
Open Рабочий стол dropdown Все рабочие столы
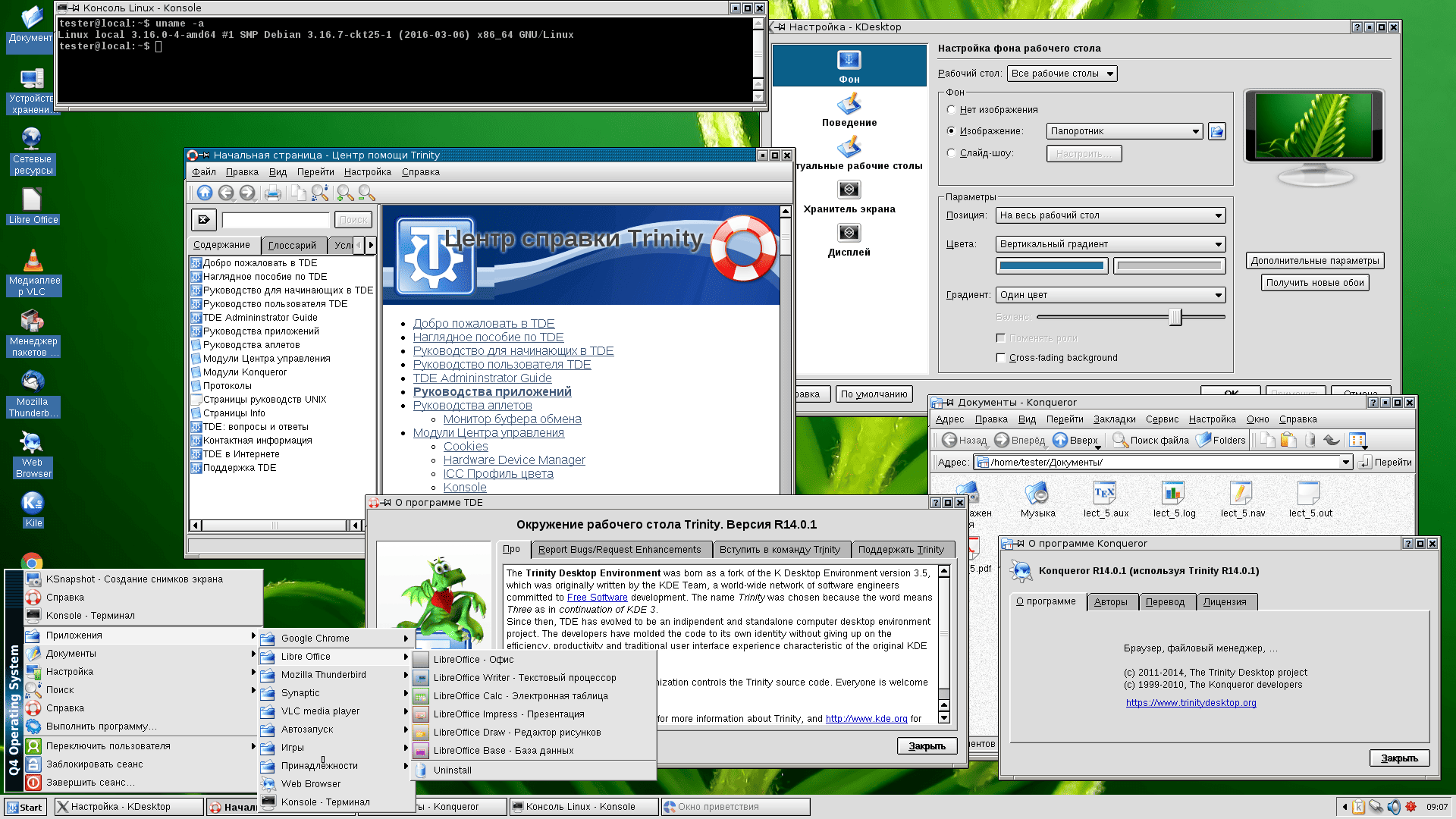[x=1062, y=74]
